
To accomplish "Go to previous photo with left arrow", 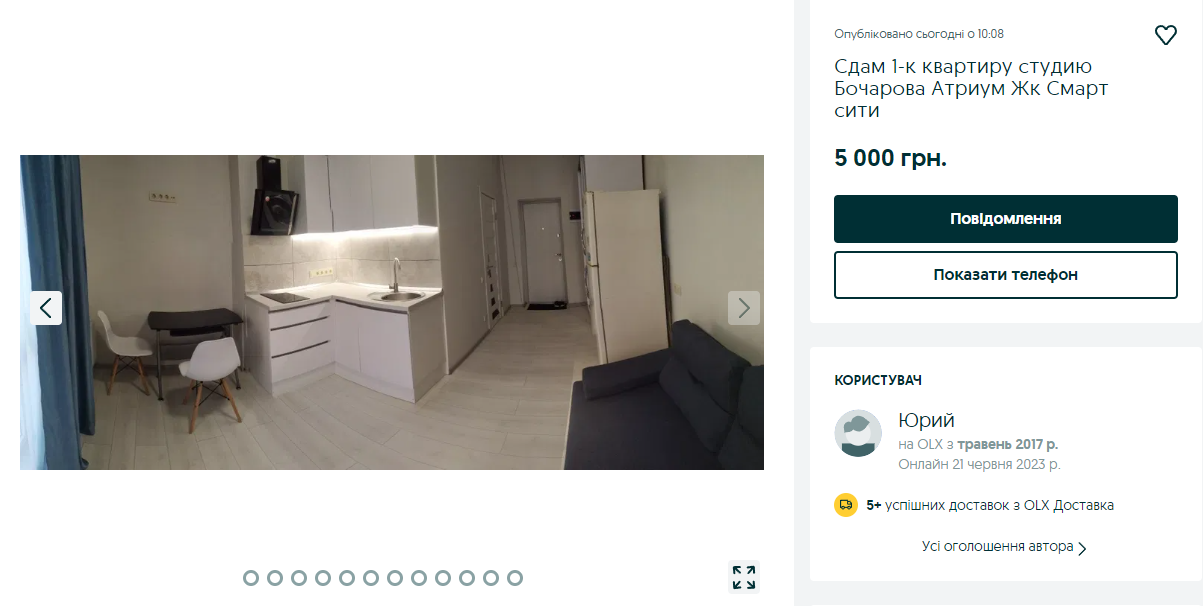I will 46,308.
